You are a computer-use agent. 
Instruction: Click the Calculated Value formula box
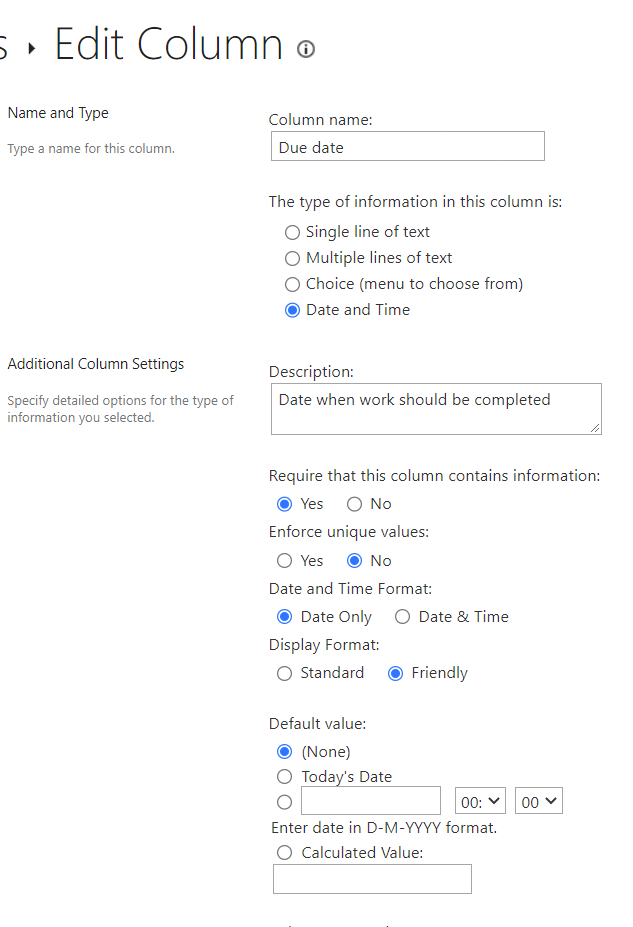click(371, 879)
